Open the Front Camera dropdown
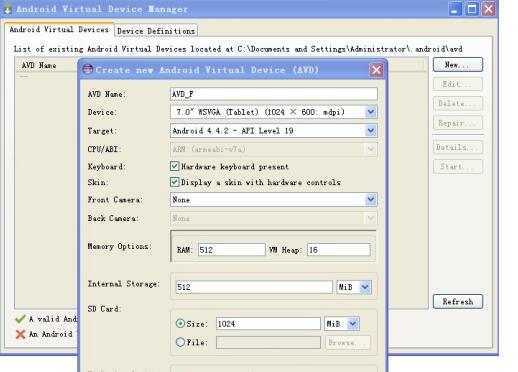The width and height of the screenshot is (518, 372). tap(371, 200)
